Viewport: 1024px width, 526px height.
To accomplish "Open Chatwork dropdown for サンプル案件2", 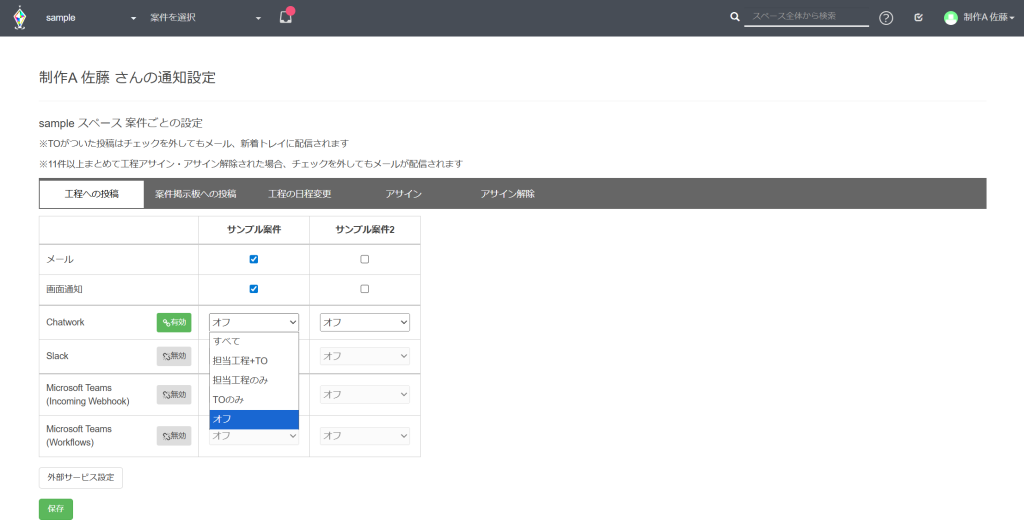I will tap(364, 322).
